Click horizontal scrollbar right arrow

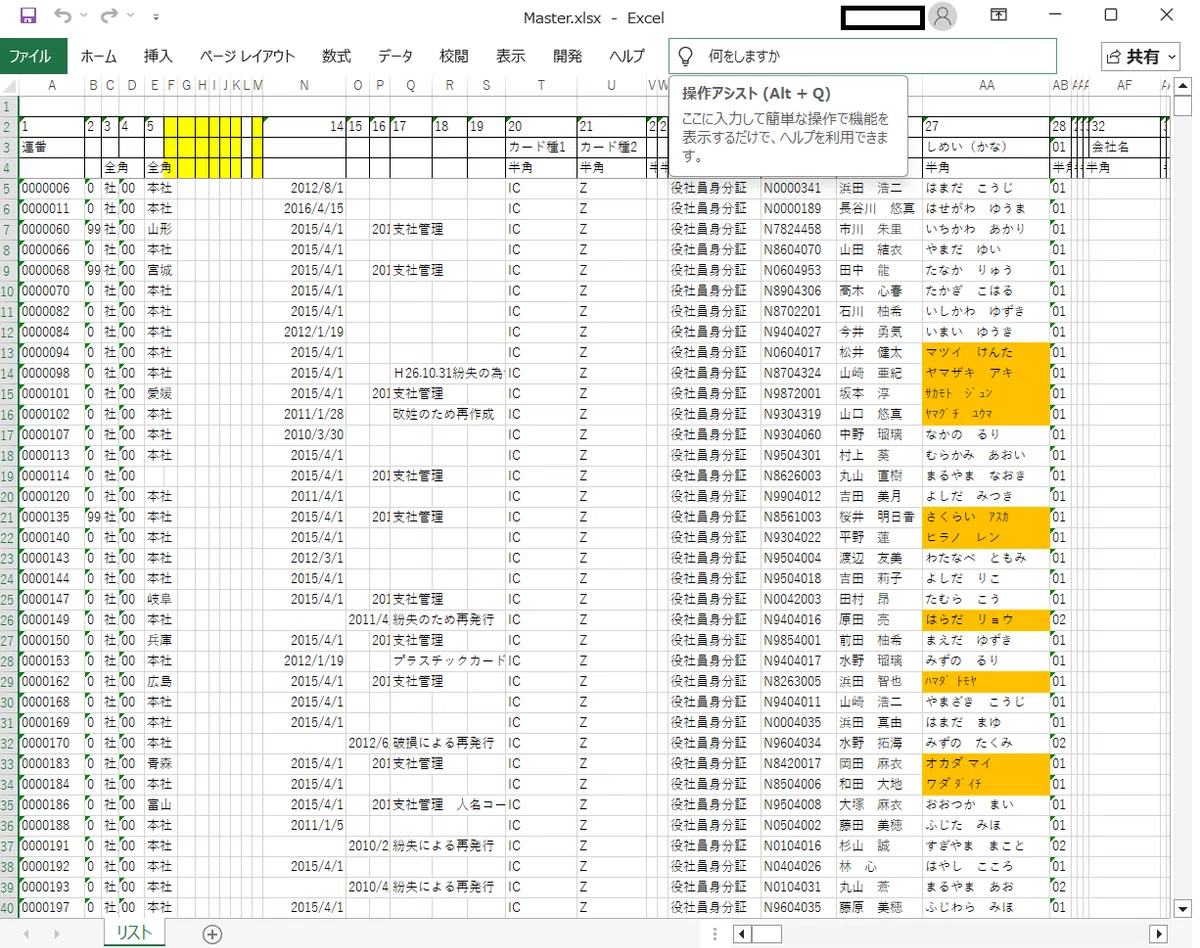pyautogui.click(x=1159, y=934)
